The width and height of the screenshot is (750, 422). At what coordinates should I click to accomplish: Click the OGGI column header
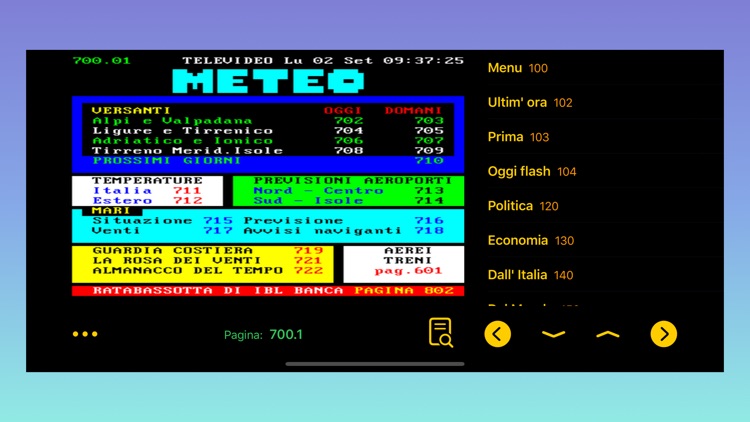point(343,111)
